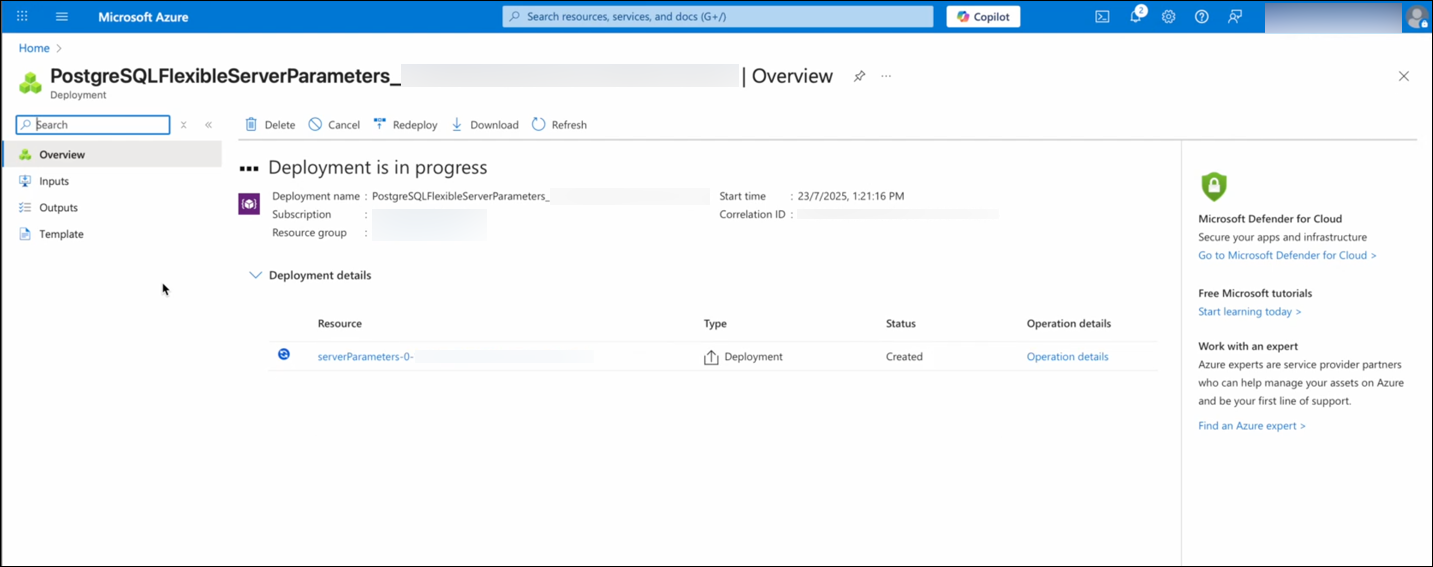Screen dimensions: 1433x567
Task: Open the notifications bell
Action: pos(1136,17)
